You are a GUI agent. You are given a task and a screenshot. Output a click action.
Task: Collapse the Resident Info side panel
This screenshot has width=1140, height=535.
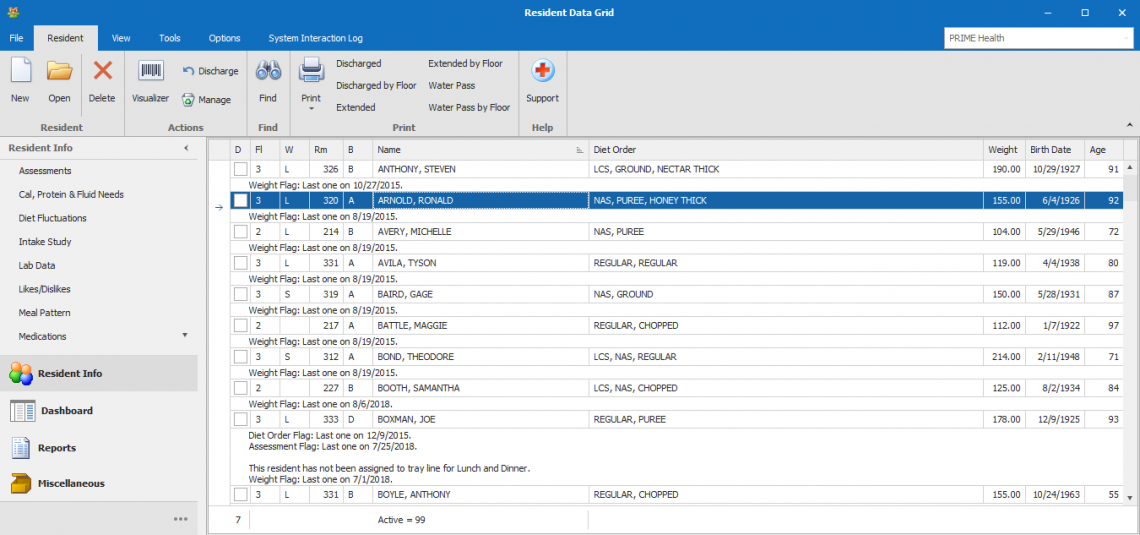click(x=186, y=148)
